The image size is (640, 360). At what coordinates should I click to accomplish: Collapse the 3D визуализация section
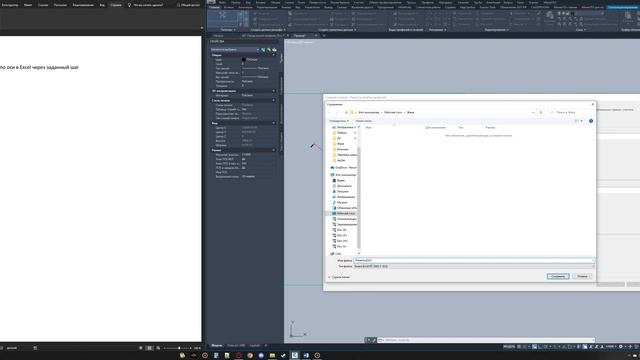click(274, 91)
